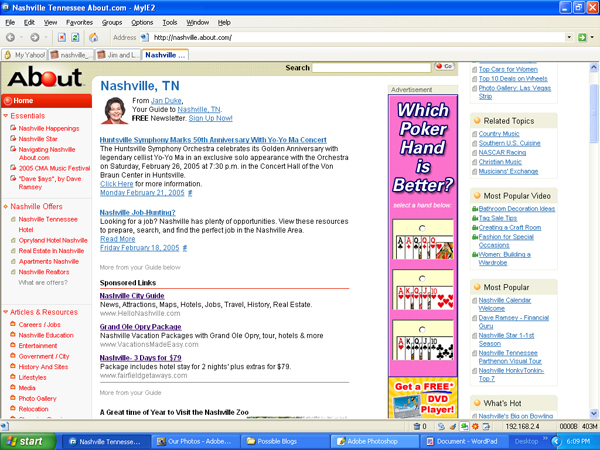
Task: Click the trash can popup counter in status bar
Action: click(x=420, y=426)
